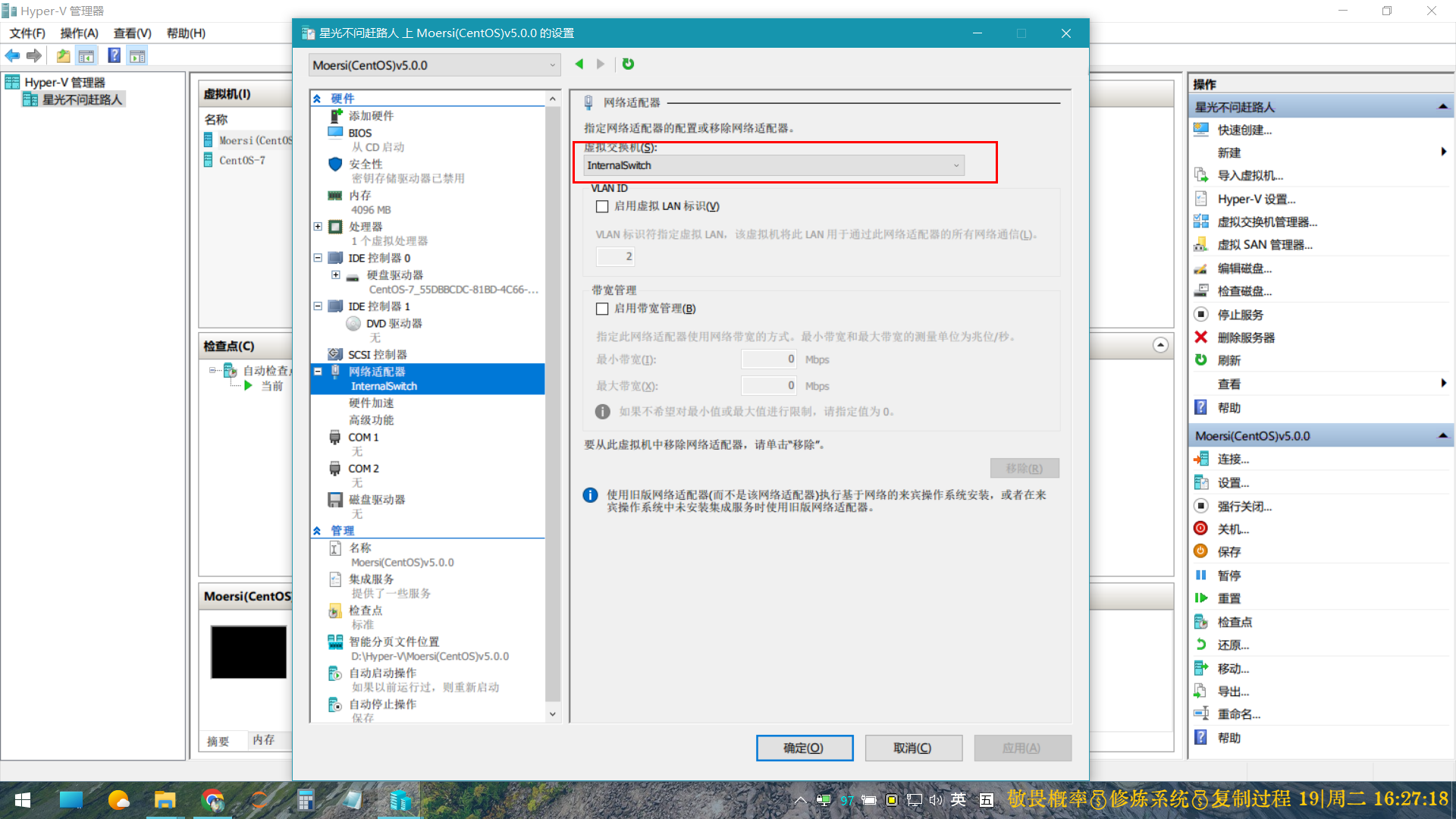Click Quick Create in Actions pane
Image resolution: width=1456 pixels, height=819 pixels.
click(x=1244, y=130)
